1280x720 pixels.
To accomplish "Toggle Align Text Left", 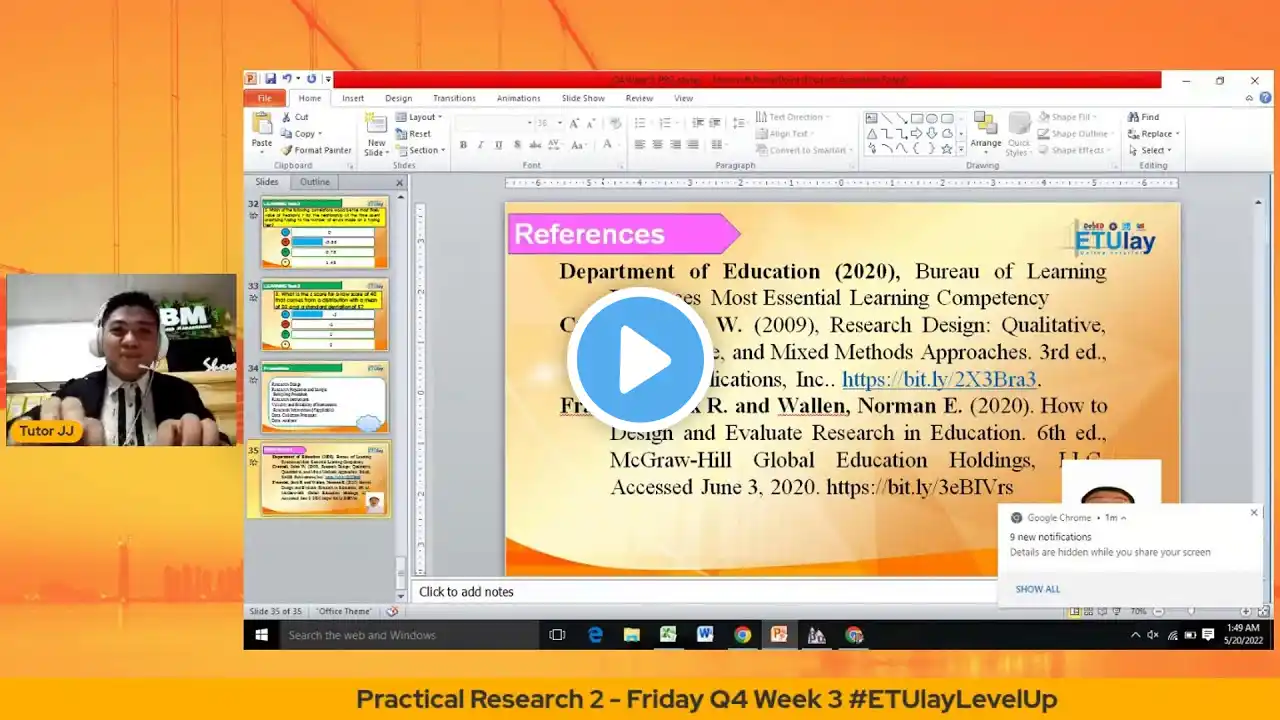I will [x=639, y=145].
